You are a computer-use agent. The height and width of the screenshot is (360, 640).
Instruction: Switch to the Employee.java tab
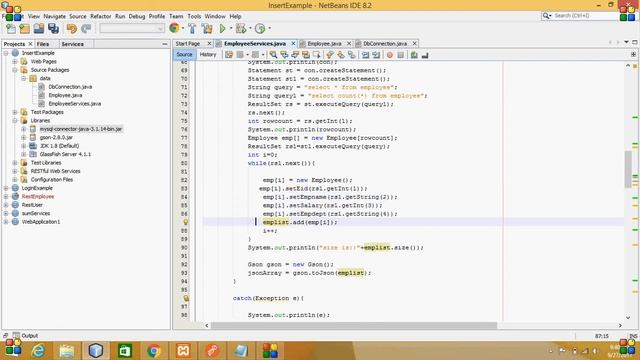click(324, 44)
